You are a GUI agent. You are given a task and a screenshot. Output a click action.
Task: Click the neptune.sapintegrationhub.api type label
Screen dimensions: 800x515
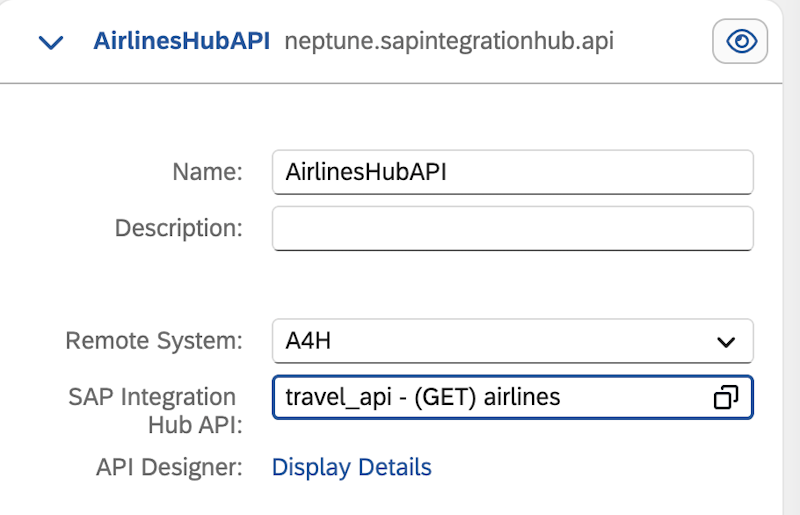449,41
